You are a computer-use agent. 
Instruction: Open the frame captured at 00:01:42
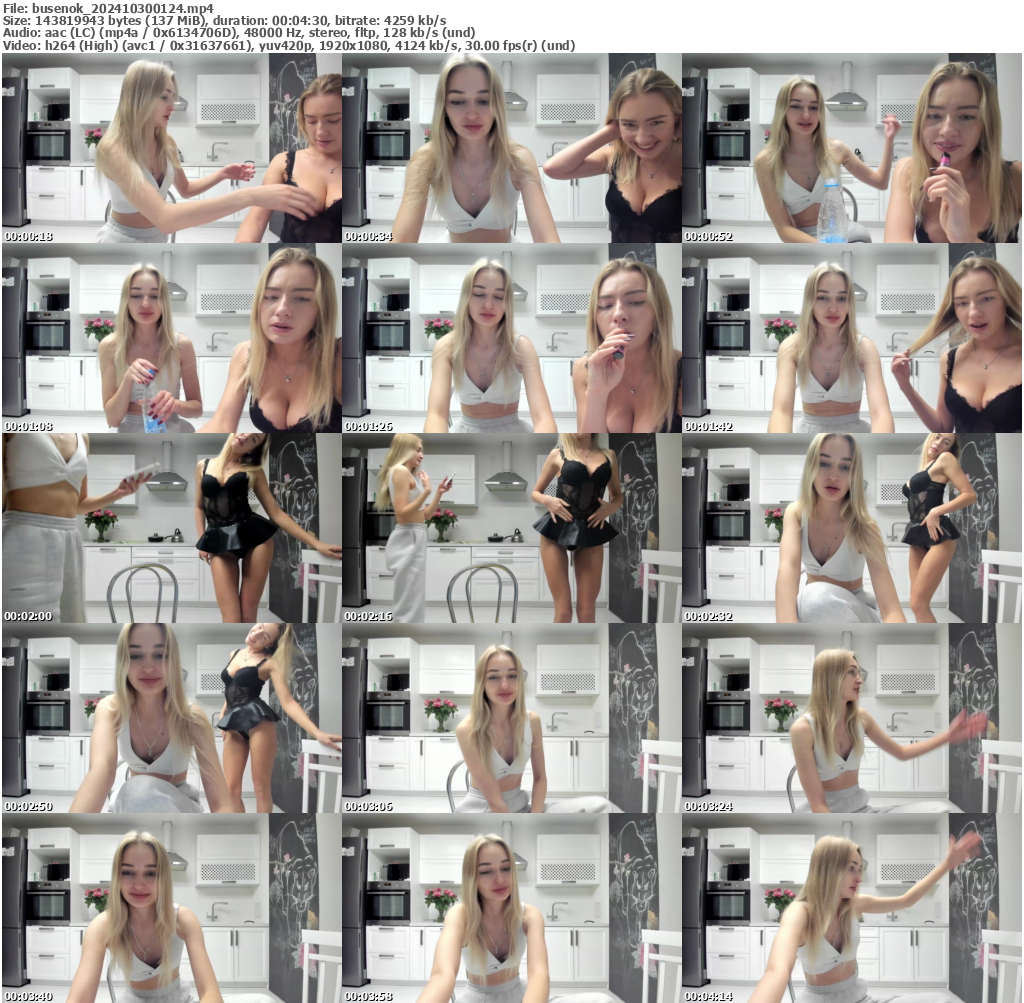852,340
